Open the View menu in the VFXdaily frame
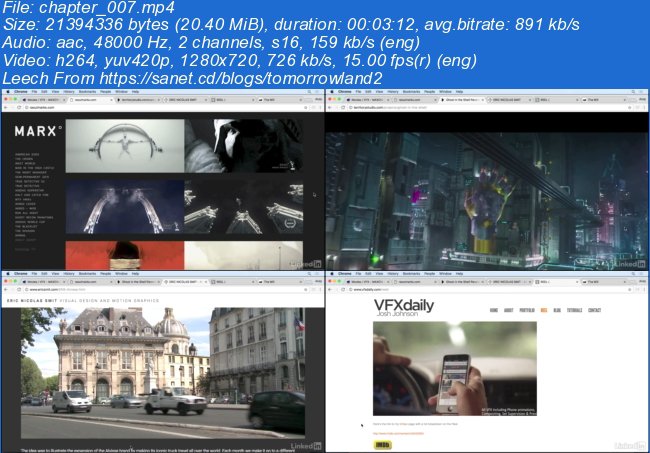Viewport: 650px width, 453px height. coord(379,274)
